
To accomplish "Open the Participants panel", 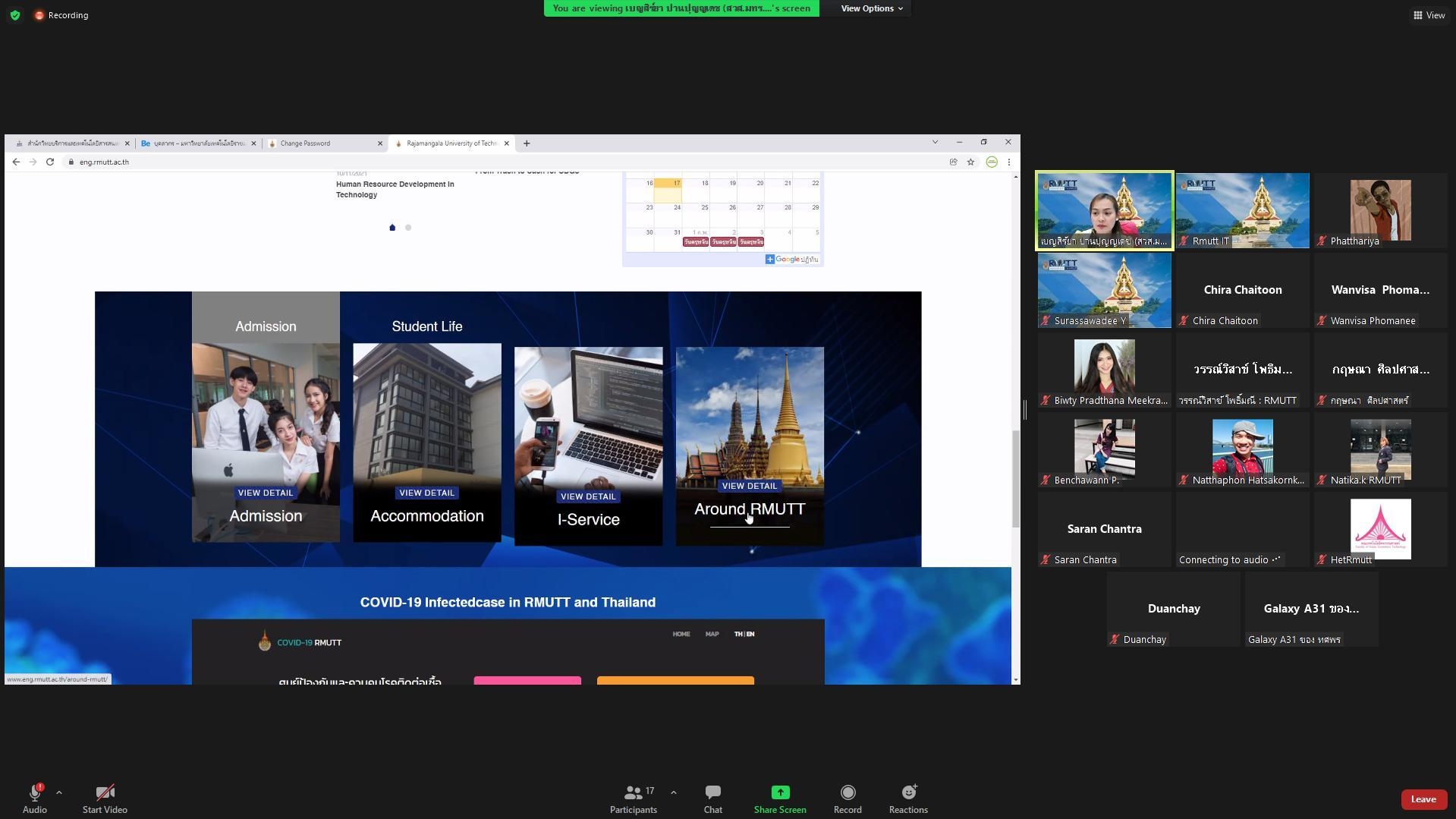I will click(x=633, y=799).
